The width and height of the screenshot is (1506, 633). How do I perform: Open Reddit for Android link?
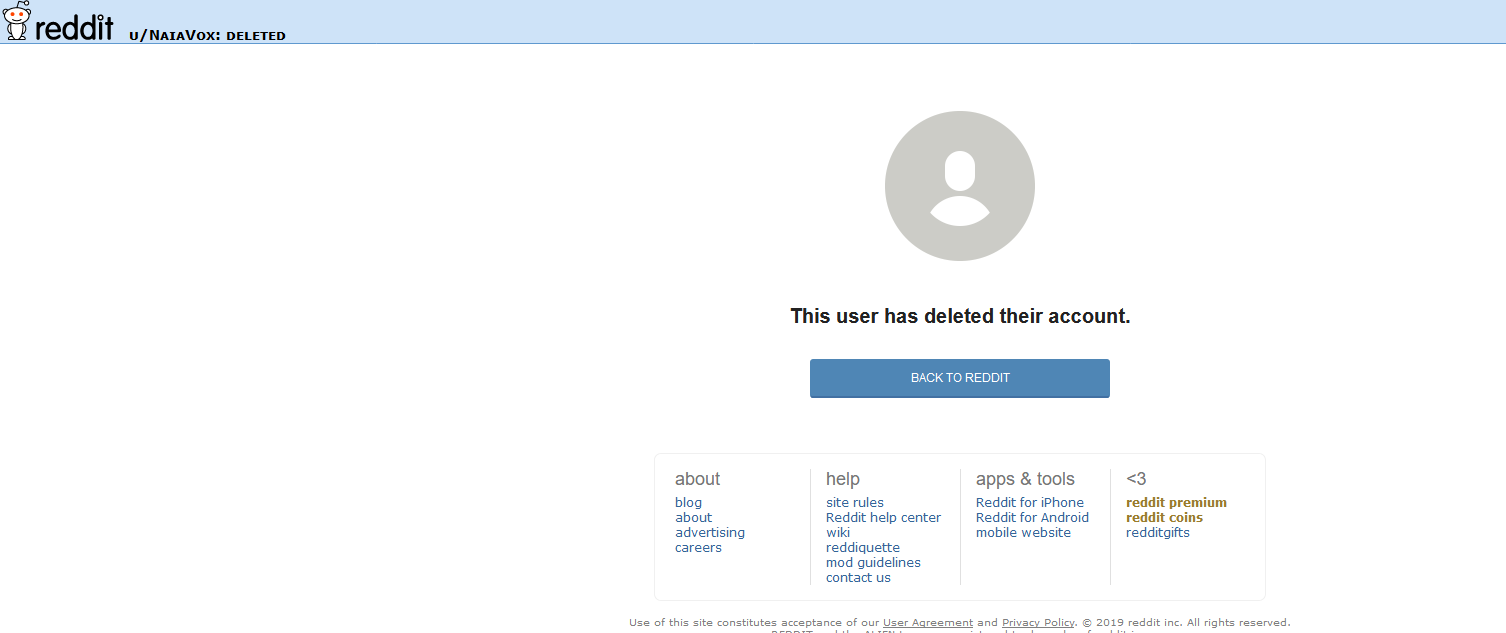pyautogui.click(x=1032, y=518)
